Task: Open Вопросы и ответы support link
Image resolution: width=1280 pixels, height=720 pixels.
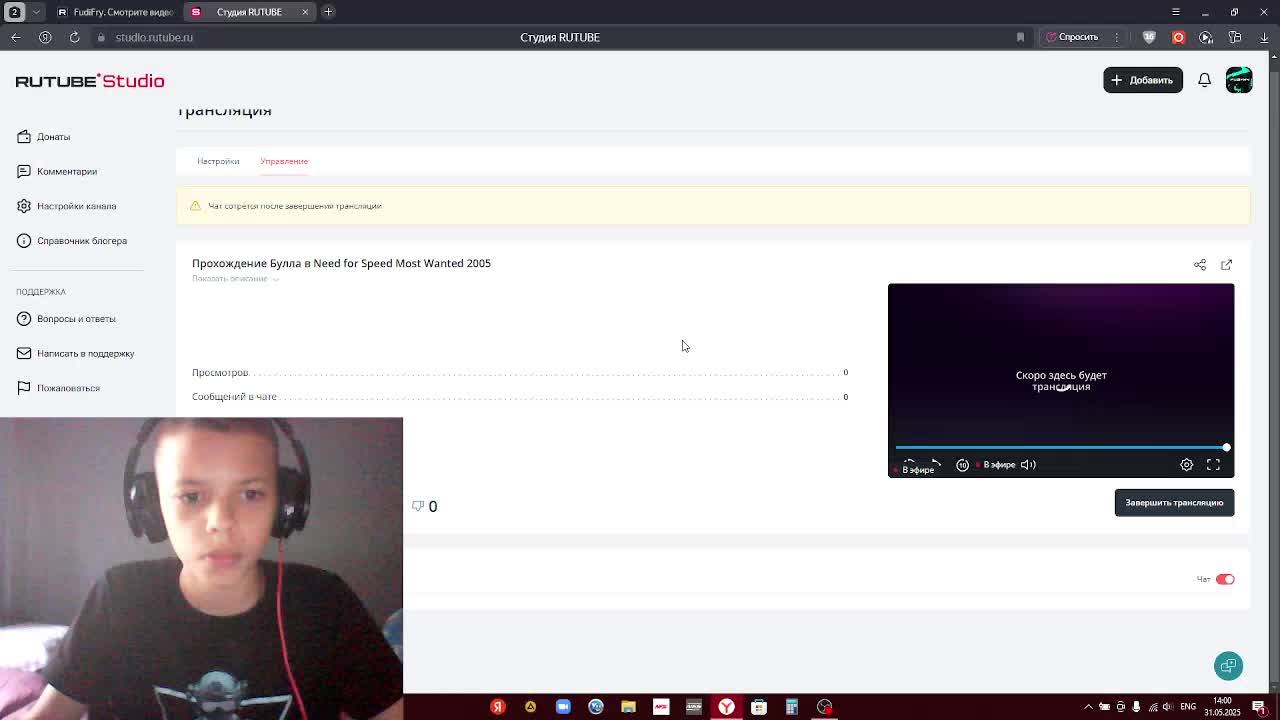Action: (x=76, y=319)
